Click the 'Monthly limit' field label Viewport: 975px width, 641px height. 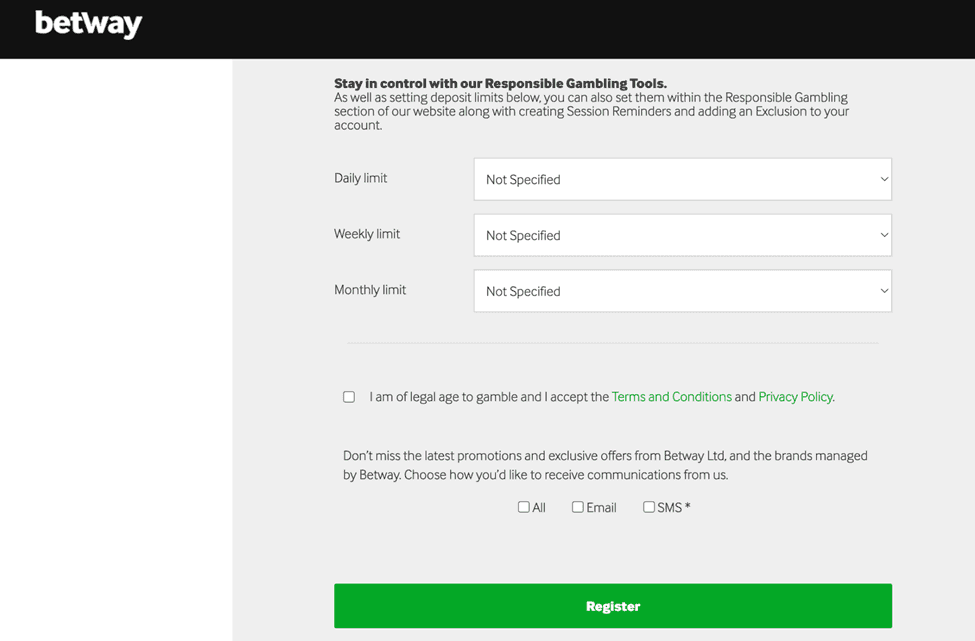369,290
